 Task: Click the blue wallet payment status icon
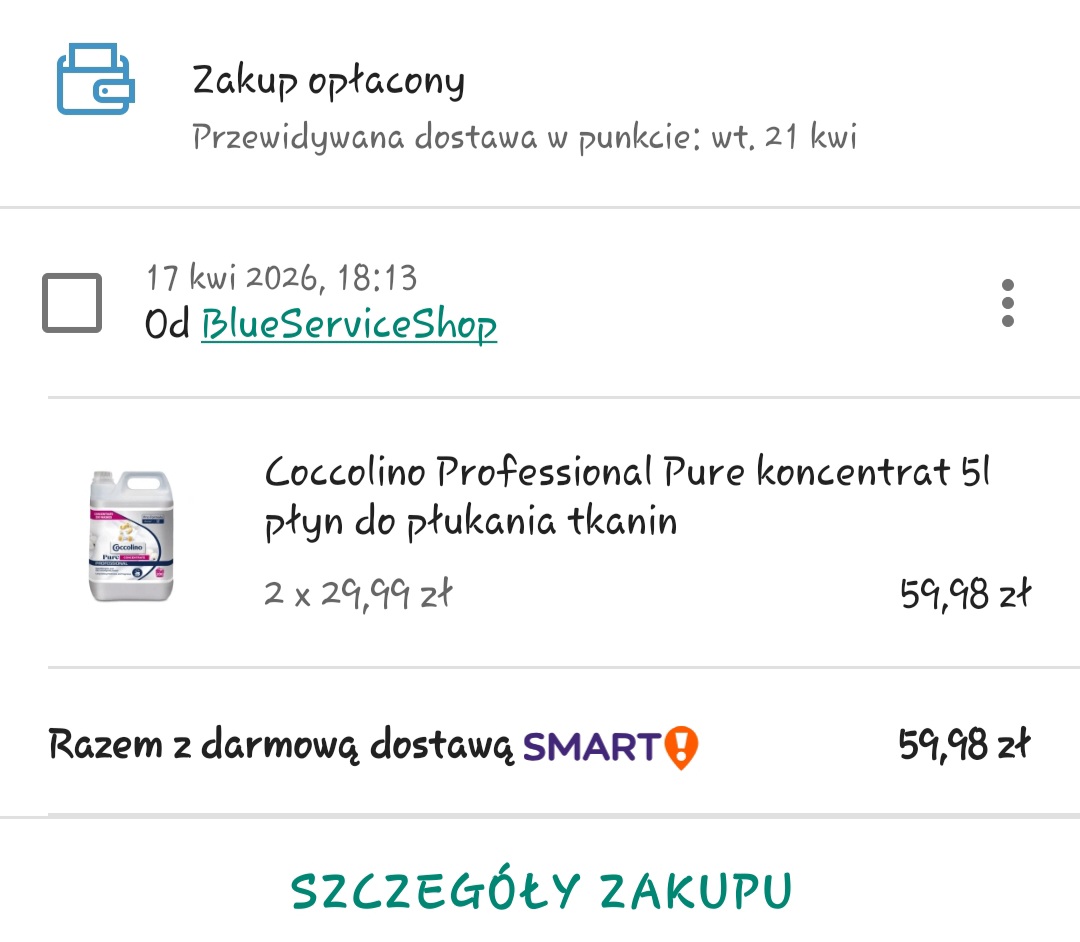point(96,79)
